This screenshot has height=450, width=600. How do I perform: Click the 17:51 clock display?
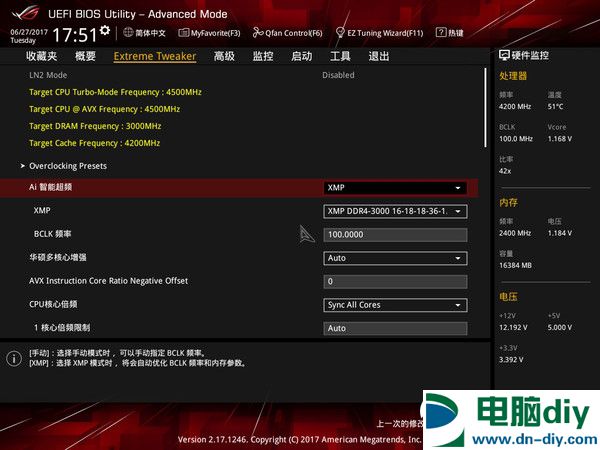pos(75,35)
